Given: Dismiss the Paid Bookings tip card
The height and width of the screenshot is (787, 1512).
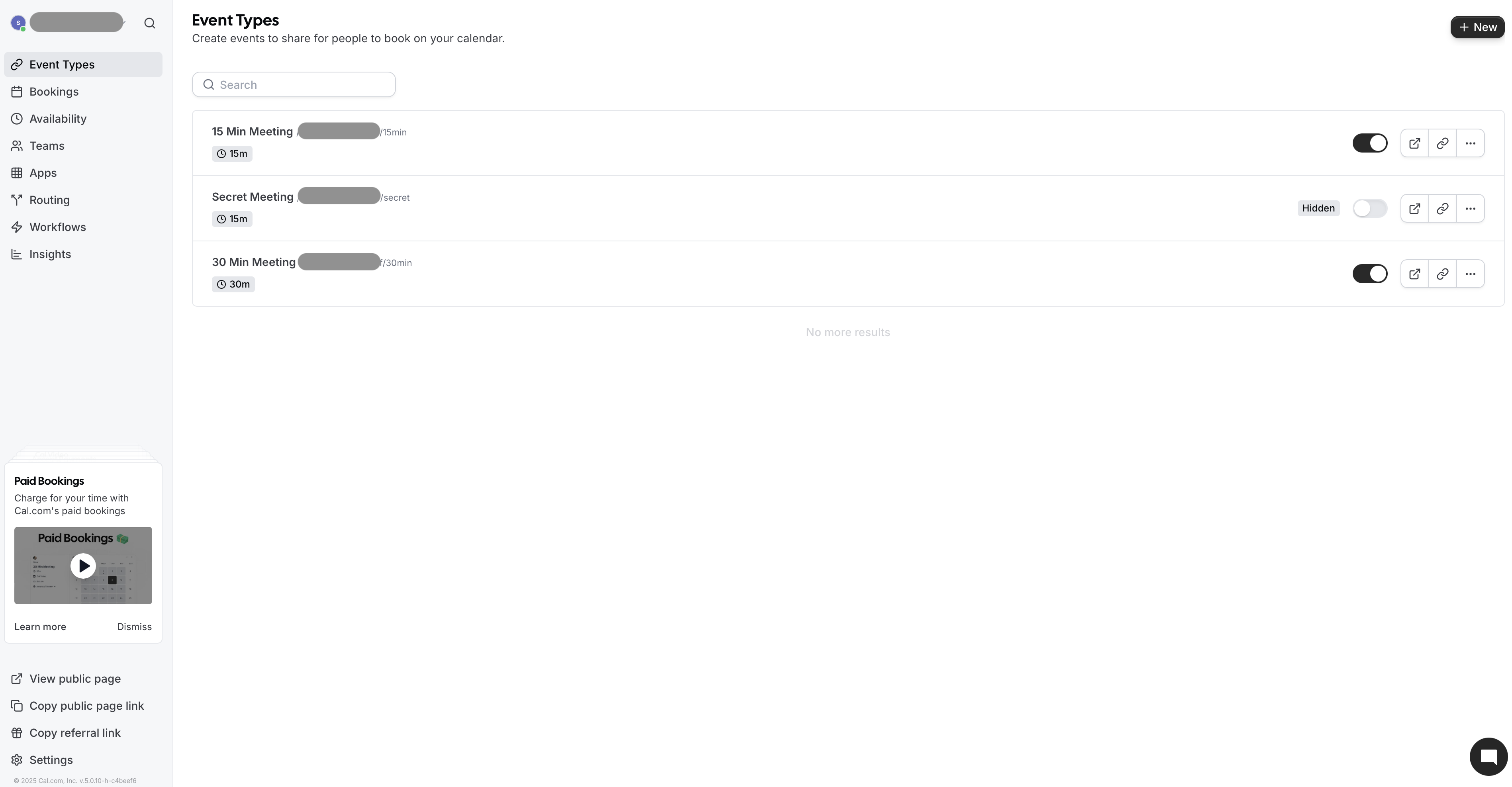Looking at the screenshot, I should 134,627.
